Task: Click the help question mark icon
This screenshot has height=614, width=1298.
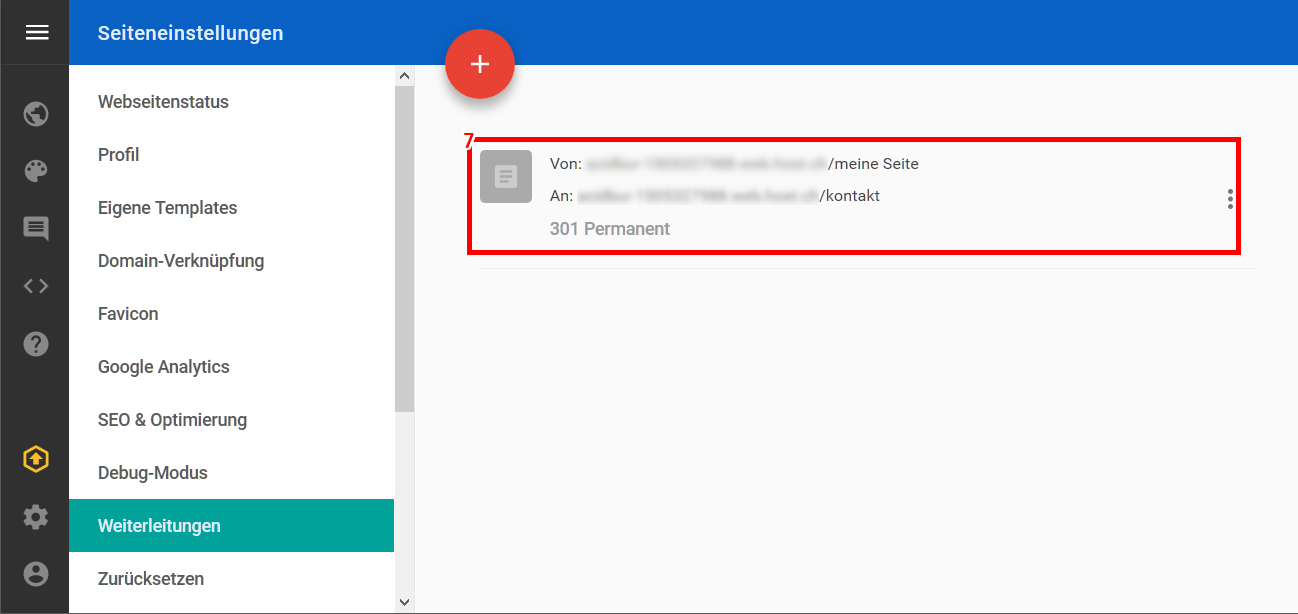Action: (x=36, y=344)
